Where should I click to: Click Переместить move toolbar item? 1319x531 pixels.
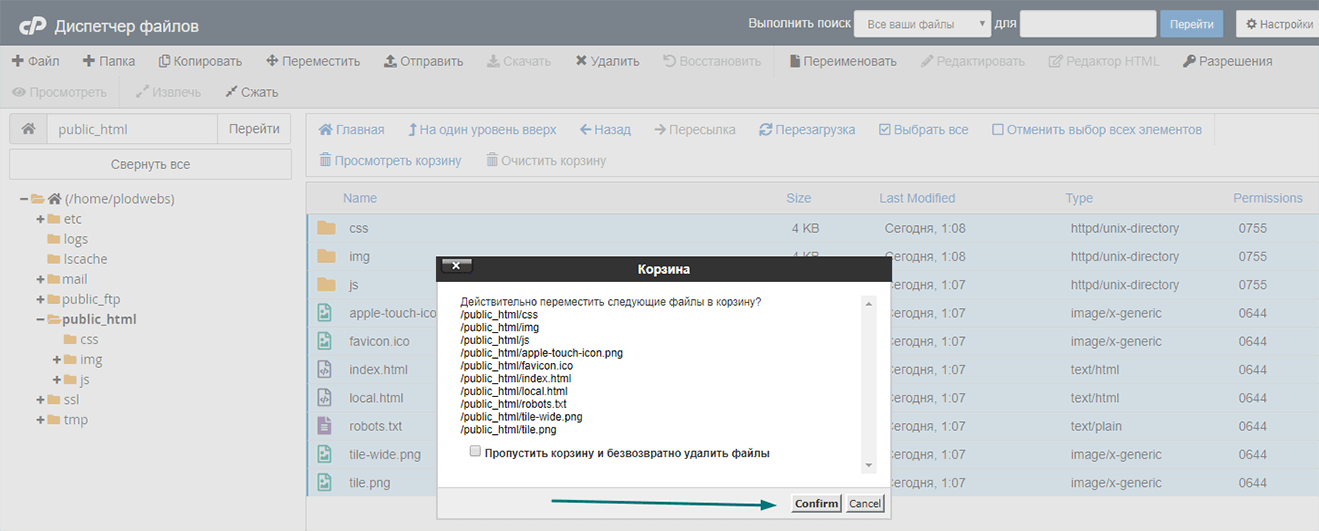313,61
